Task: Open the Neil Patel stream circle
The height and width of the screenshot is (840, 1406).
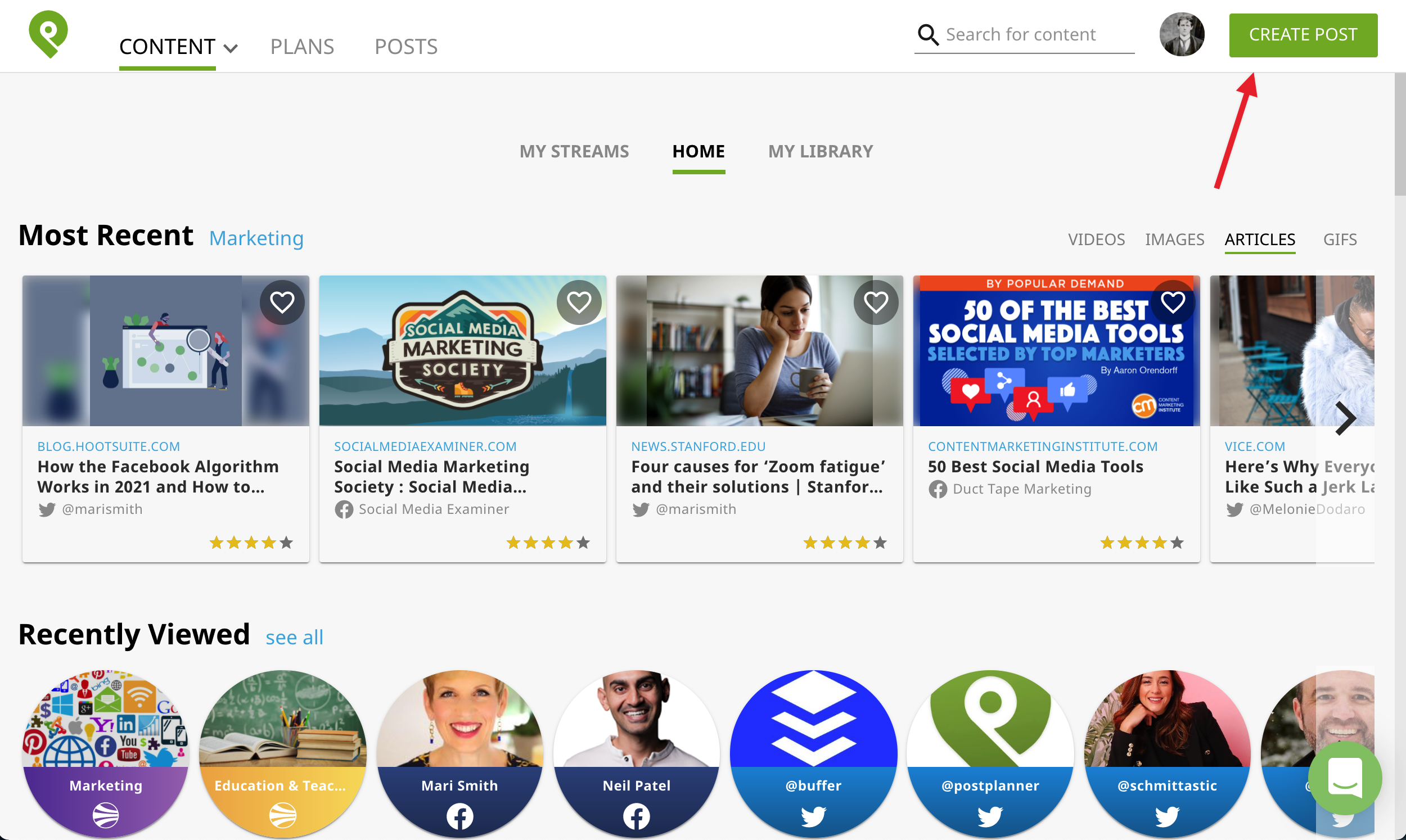Action: pyautogui.click(x=636, y=753)
